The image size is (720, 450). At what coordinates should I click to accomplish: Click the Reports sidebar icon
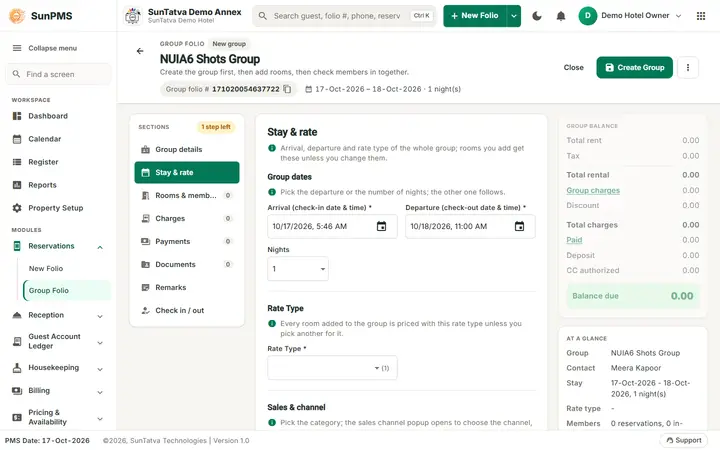[x=17, y=185]
